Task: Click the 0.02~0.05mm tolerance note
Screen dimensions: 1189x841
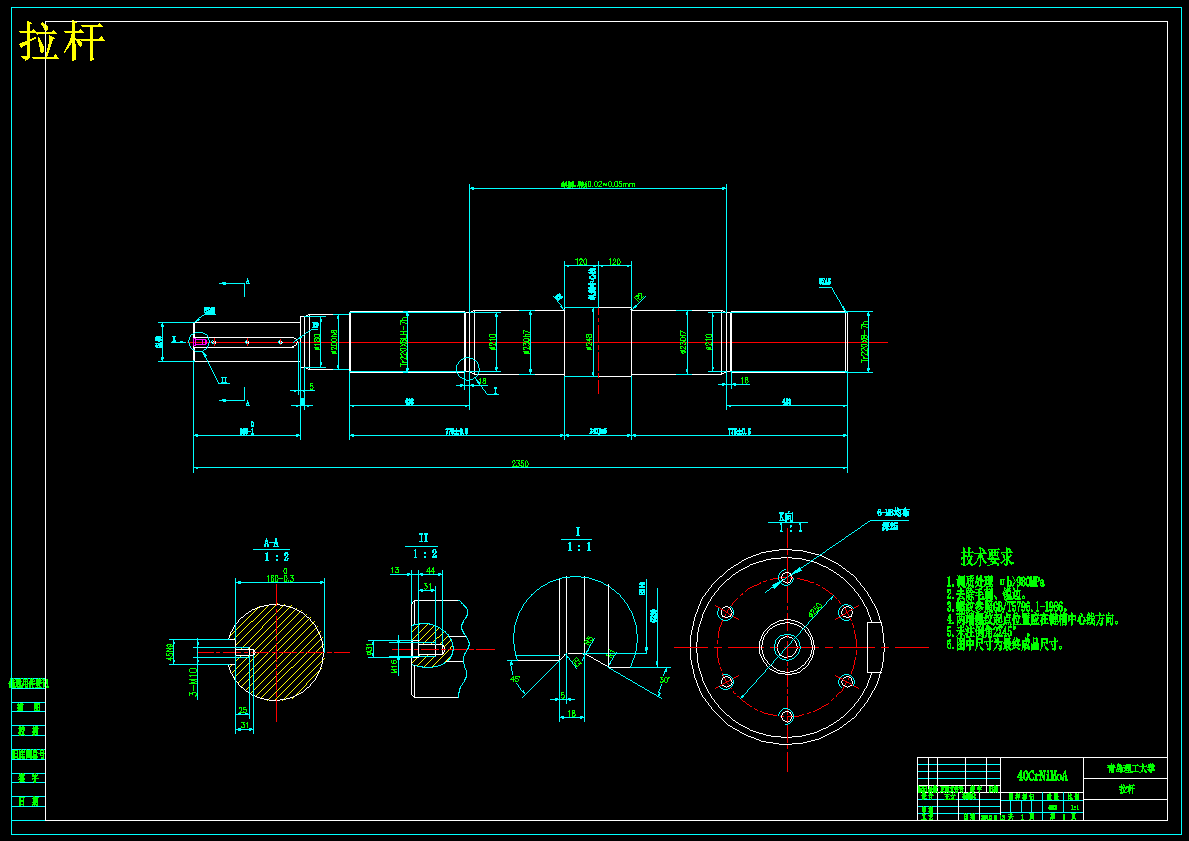Action: click(x=598, y=184)
